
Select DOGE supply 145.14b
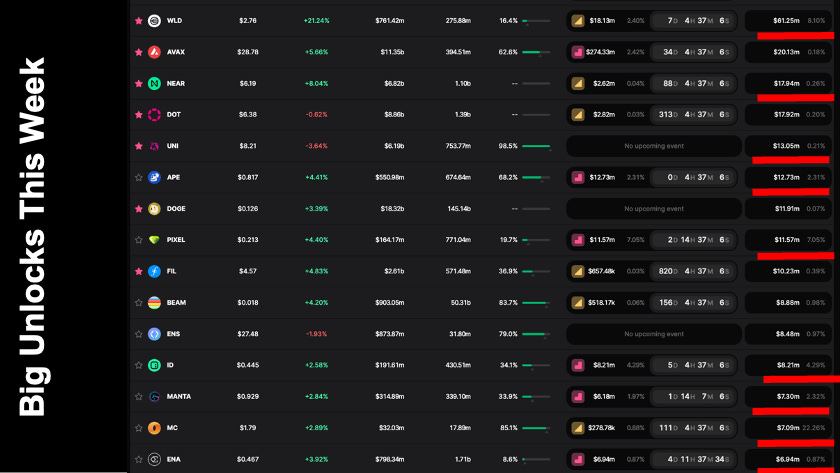click(x=459, y=208)
